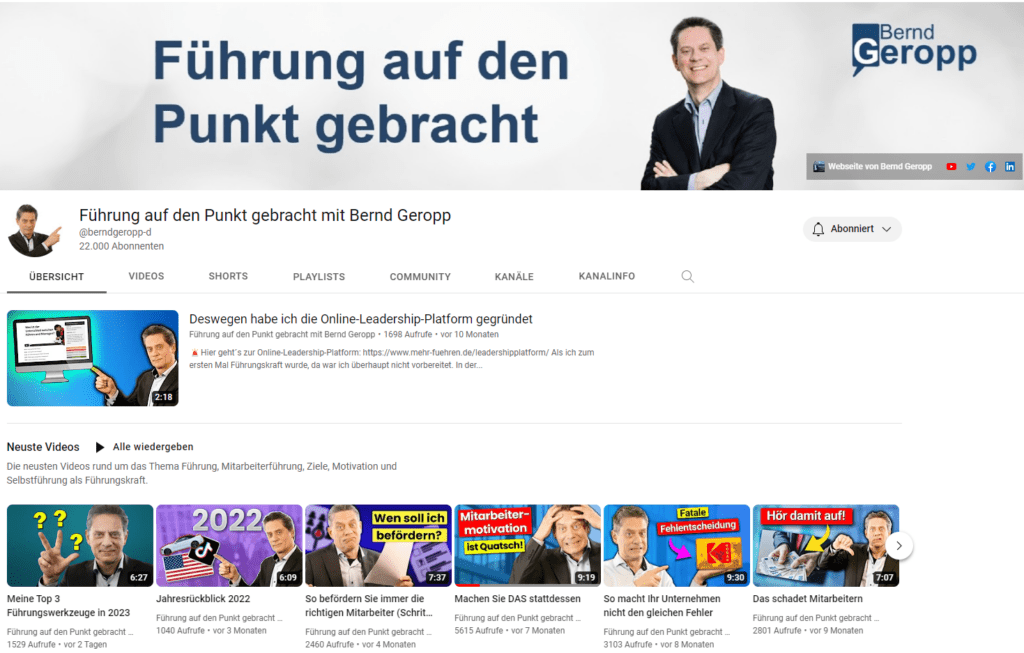Screen dimensions: 1024x653
Task: Click the 1040 Aufrufe vor 3 Monaten text
Action: point(211,631)
